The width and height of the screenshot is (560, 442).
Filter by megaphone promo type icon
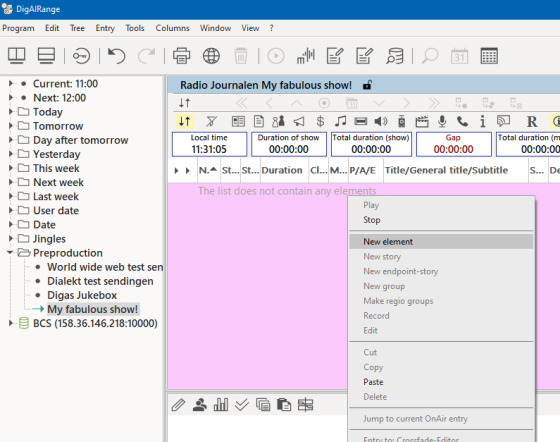[x=299, y=122]
